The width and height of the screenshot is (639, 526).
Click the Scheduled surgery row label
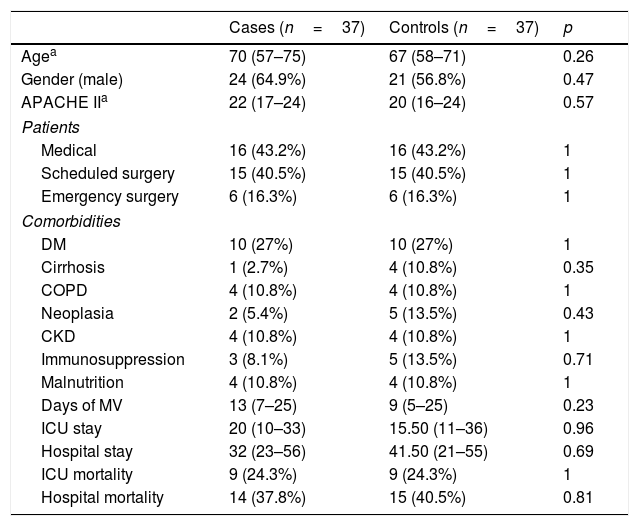108,174
